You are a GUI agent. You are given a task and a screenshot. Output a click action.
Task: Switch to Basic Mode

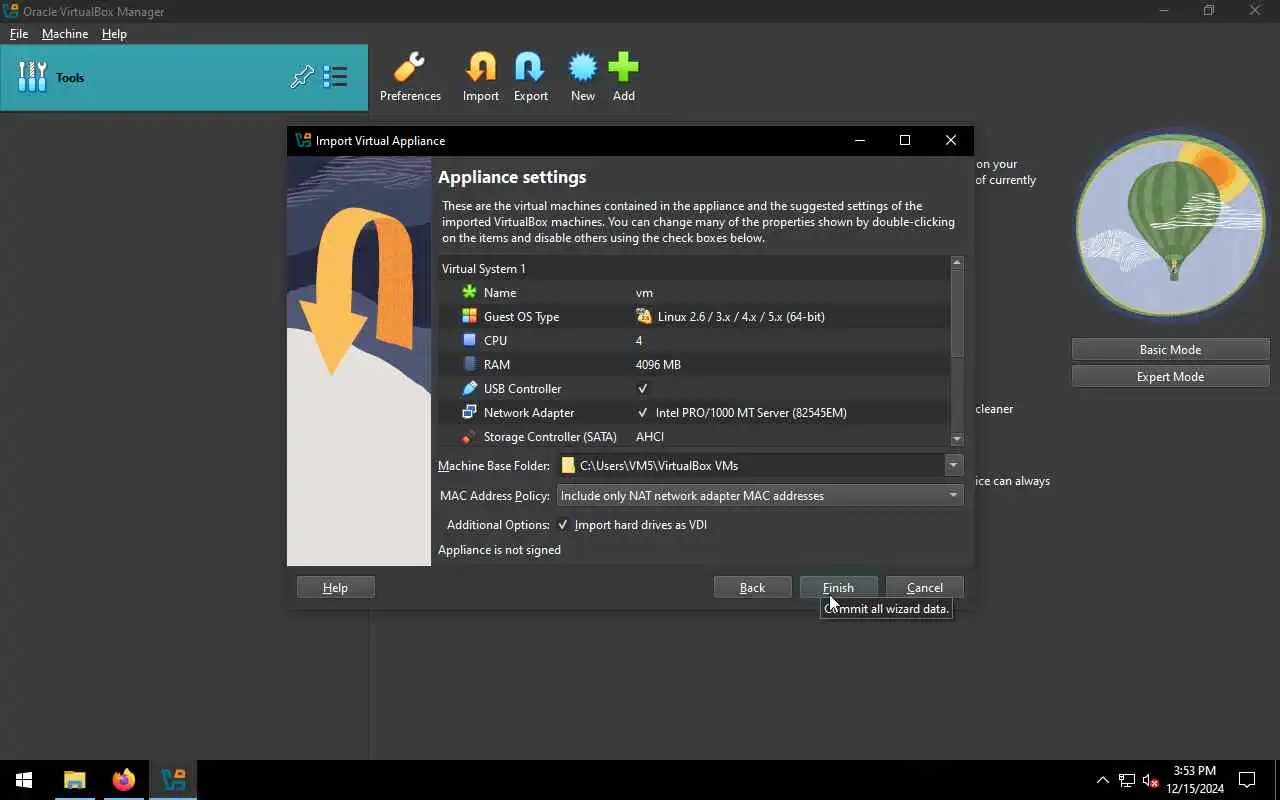tap(1170, 349)
